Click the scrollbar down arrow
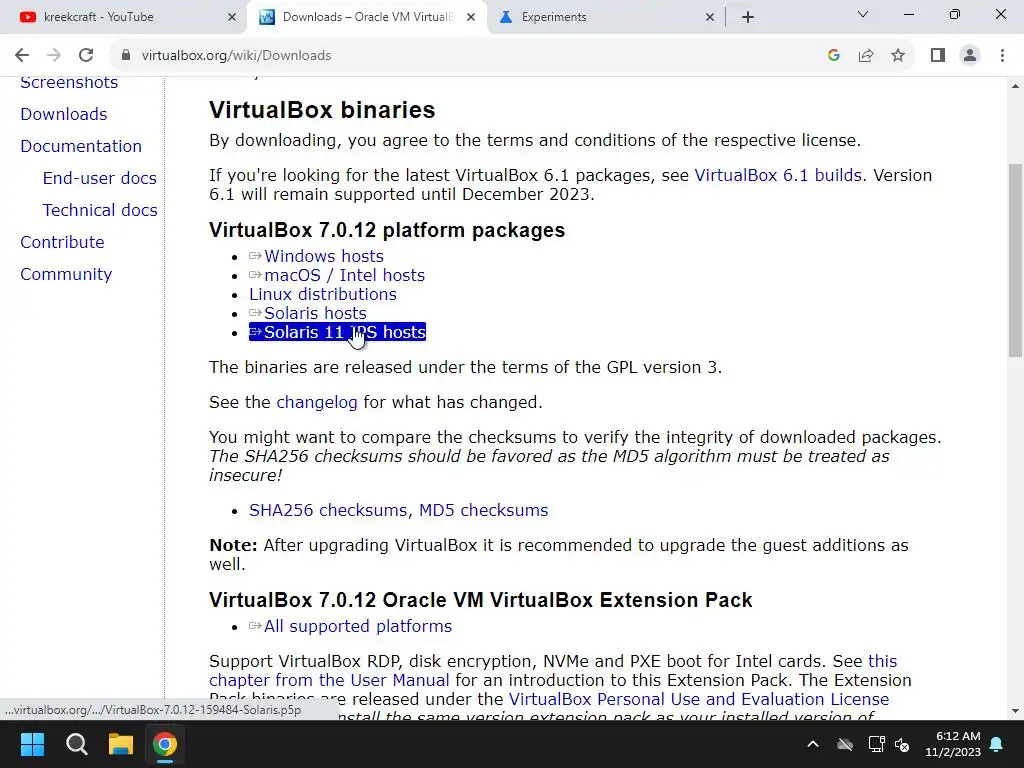The height and width of the screenshot is (768, 1024). [1015, 711]
